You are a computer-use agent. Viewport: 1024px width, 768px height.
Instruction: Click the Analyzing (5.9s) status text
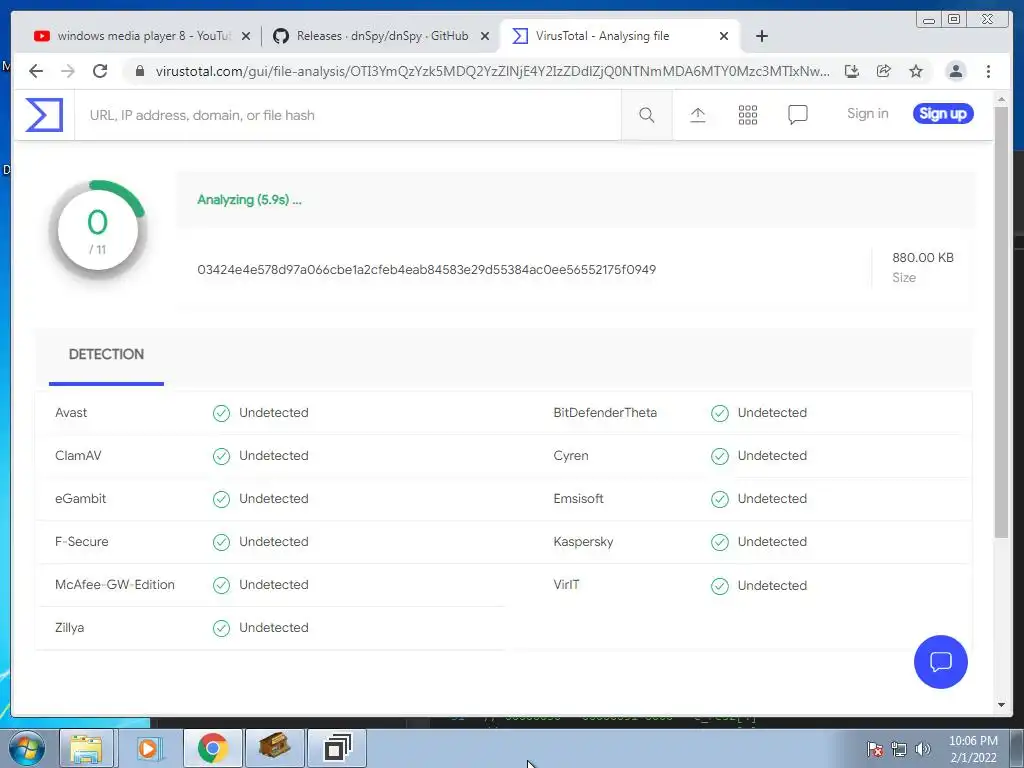249,200
